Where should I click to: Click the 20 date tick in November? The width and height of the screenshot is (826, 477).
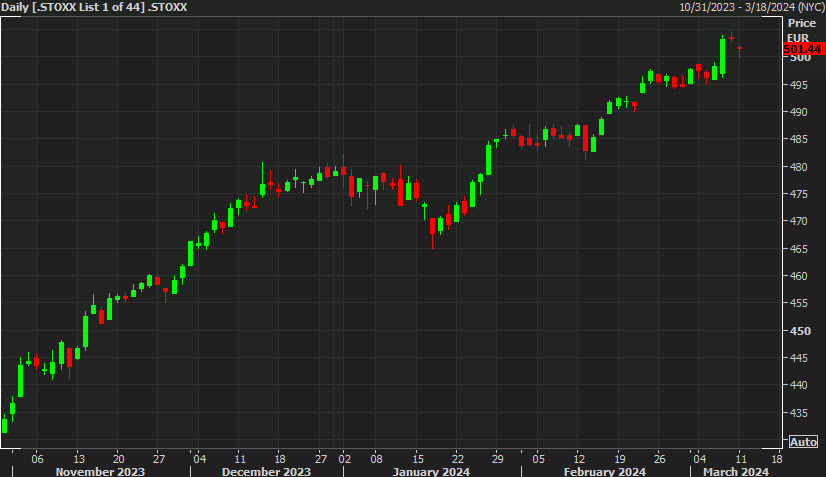pos(119,459)
